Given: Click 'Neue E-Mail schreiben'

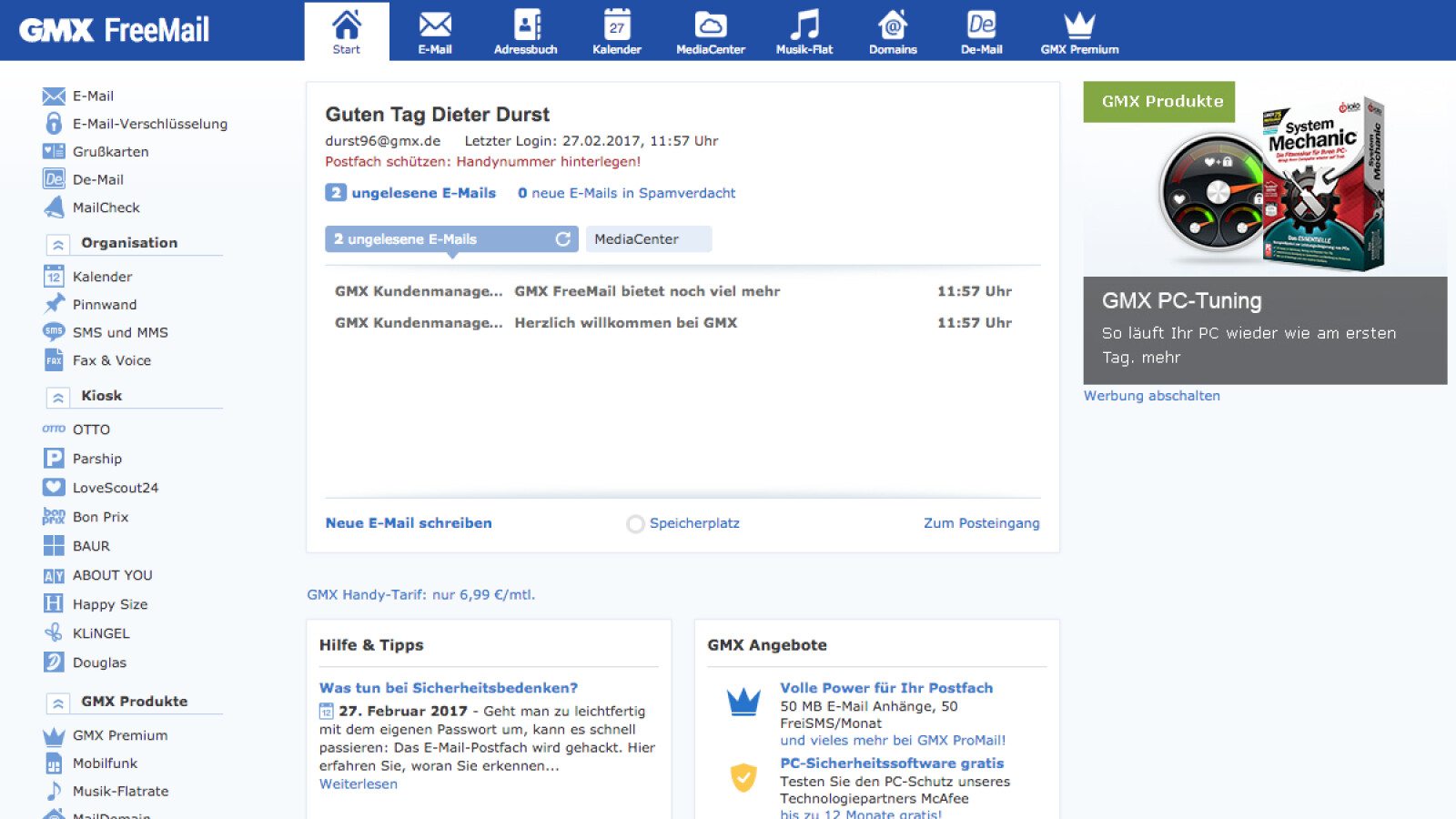Looking at the screenshot, I should tap(409, 523).
